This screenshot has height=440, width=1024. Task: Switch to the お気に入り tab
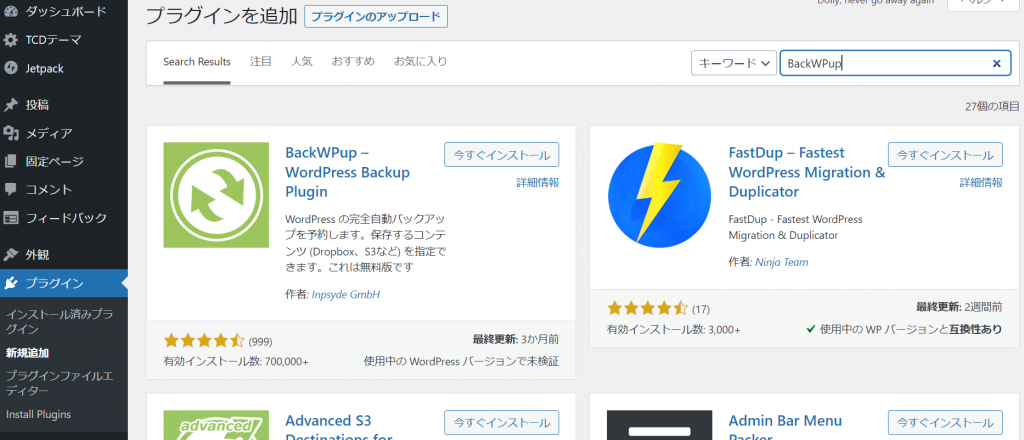pos(421,62)
